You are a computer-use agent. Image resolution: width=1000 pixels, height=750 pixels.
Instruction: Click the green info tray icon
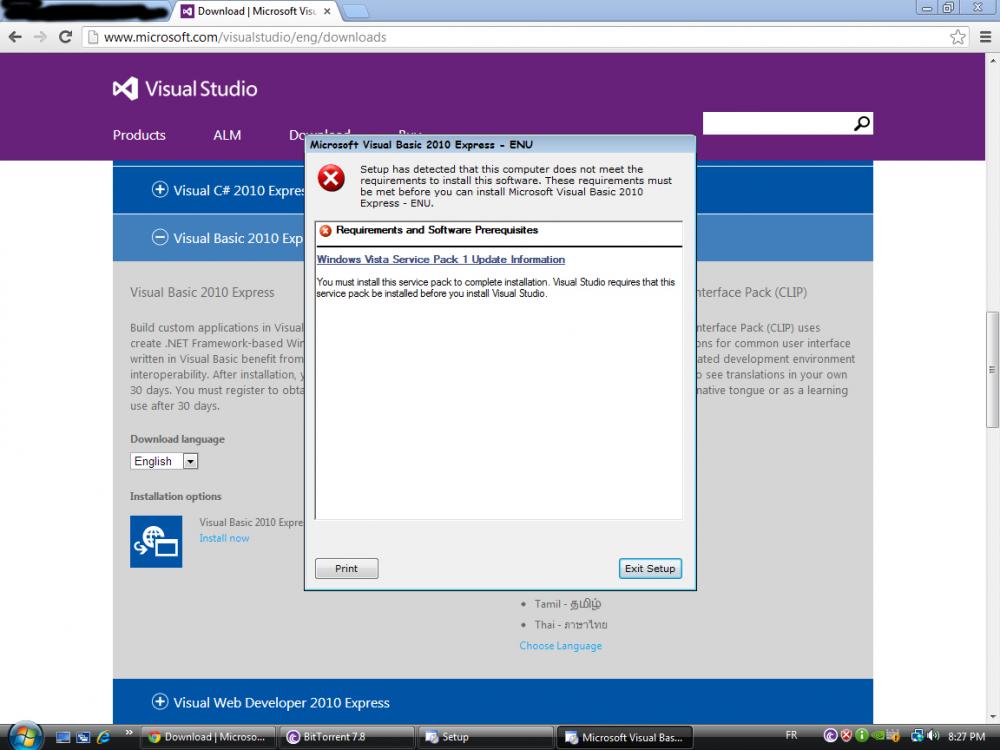[x=862, y=736]
